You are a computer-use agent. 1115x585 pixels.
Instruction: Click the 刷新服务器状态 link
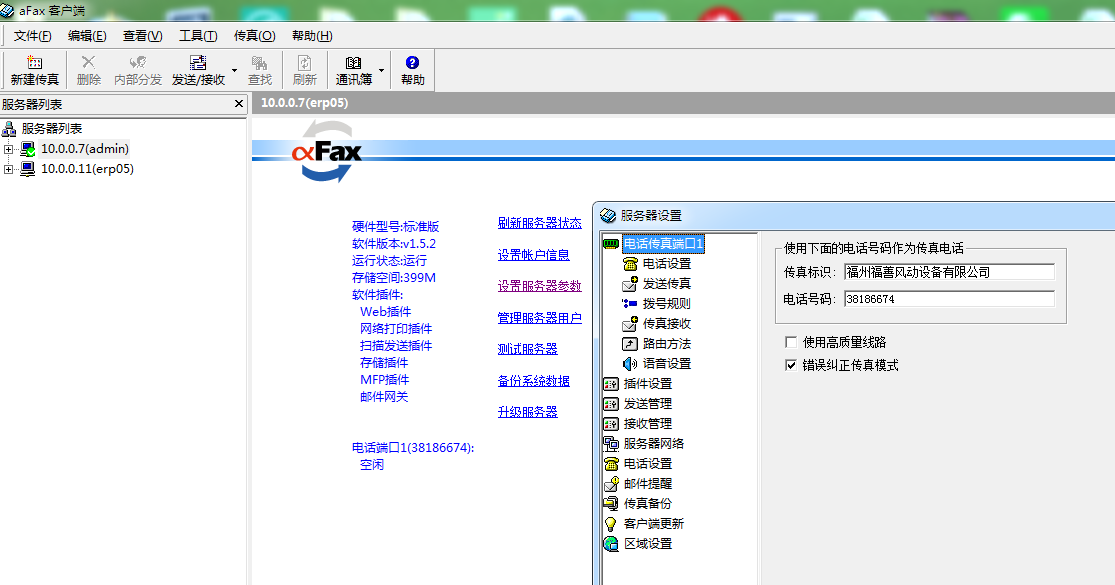(540, 223)
